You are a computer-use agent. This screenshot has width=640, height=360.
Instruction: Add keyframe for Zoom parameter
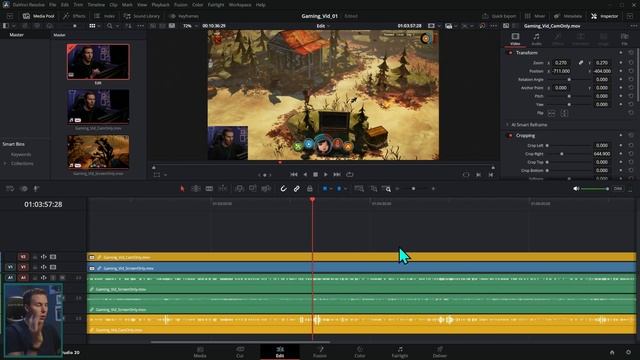[x=621, y=62]
